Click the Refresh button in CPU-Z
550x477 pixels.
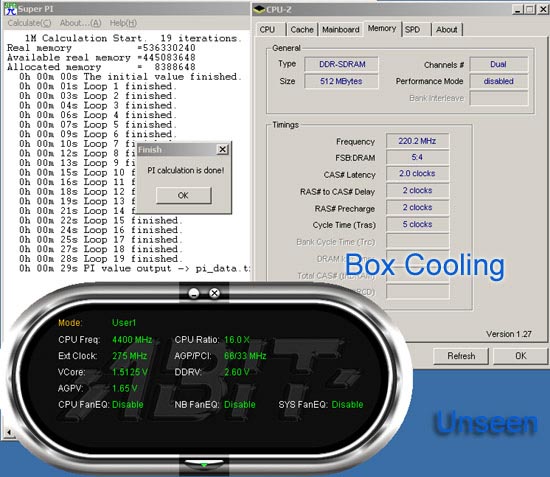(x=461, y=356)
